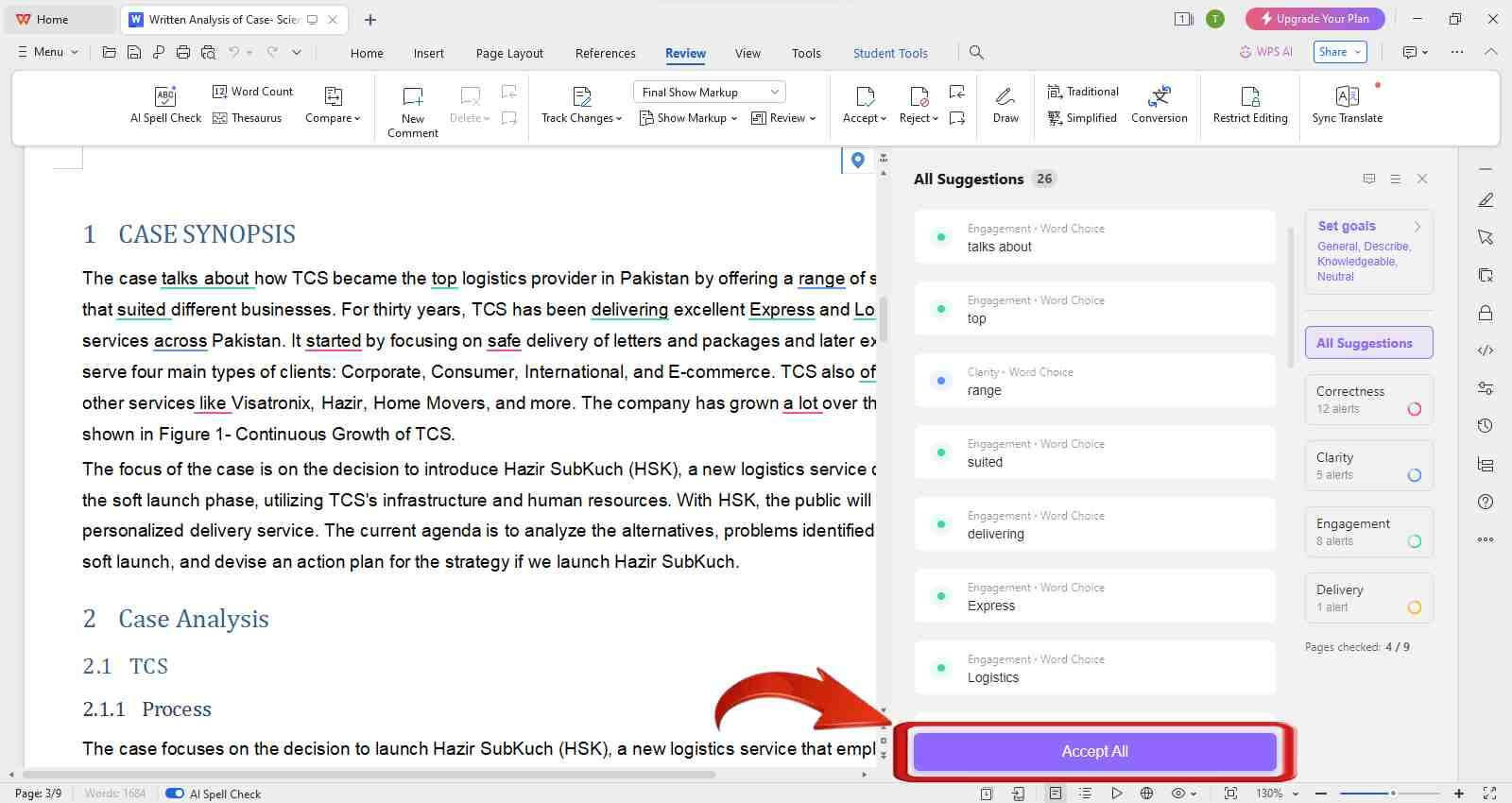
Task: Click the print icon in quick toolbar
Action: (x=183, y=53)
